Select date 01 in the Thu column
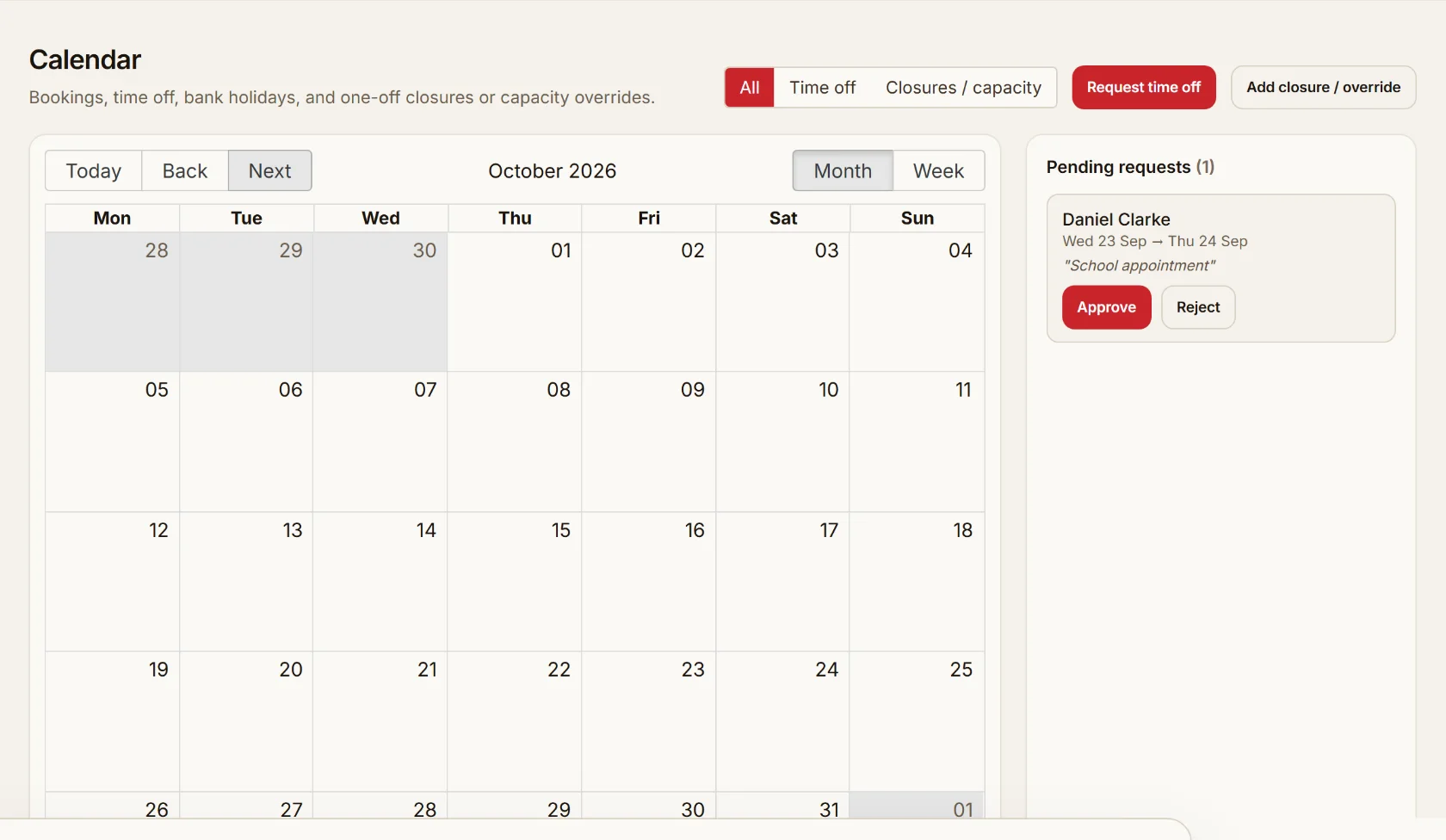This screenshot has width=1446, height=840. [561, 250]
